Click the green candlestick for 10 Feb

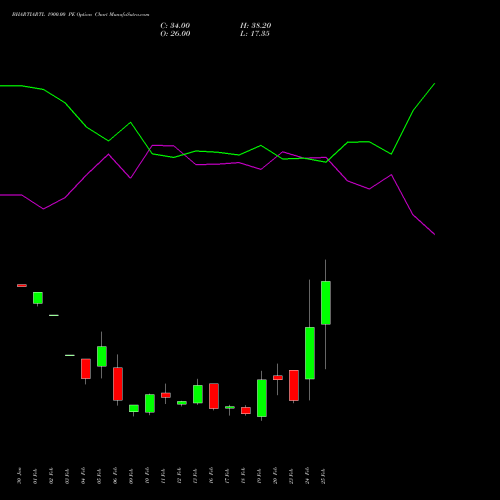click(x=150, y=403)
